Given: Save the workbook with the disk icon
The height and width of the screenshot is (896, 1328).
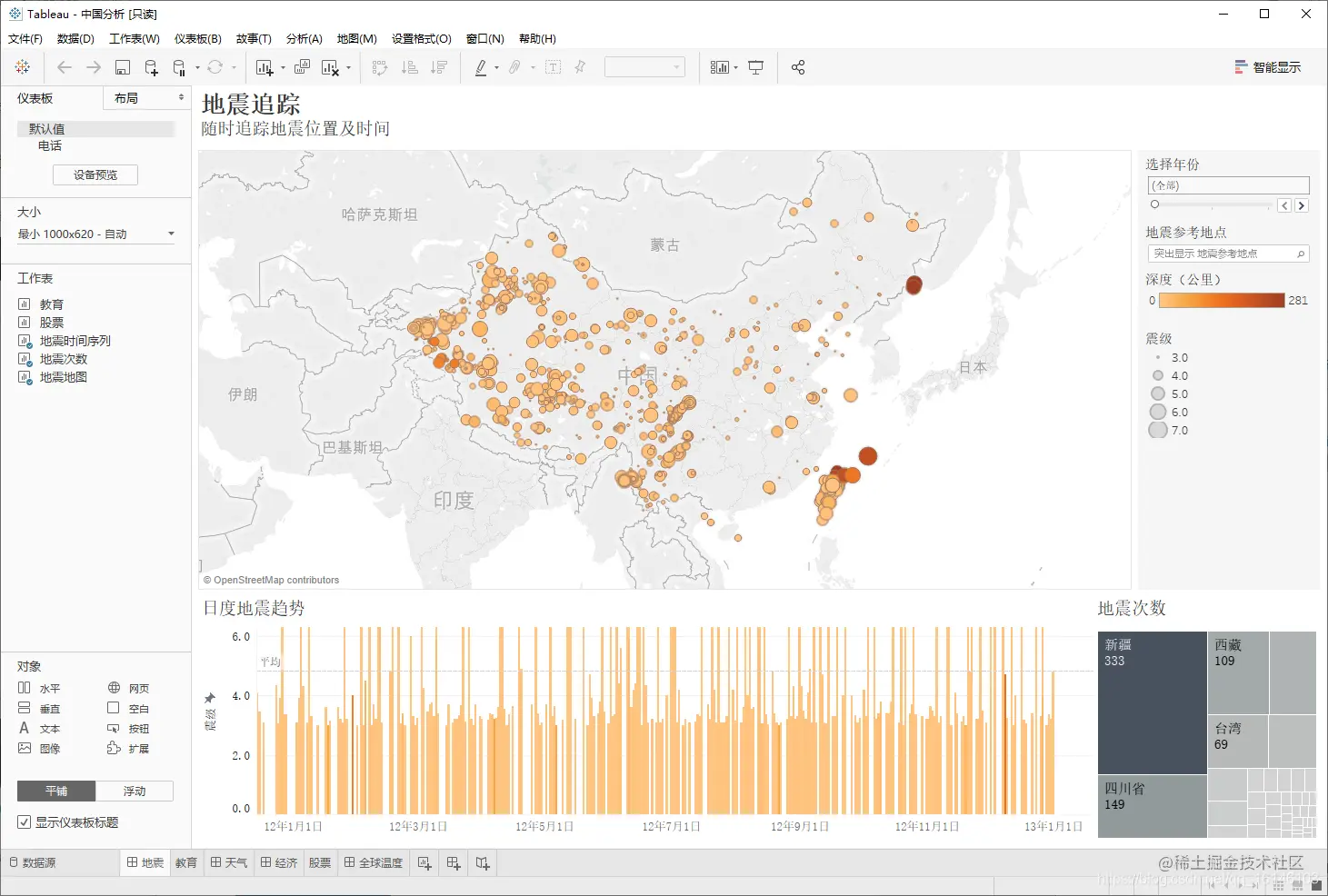Looking at the screenshot, I should coord(123,67).
